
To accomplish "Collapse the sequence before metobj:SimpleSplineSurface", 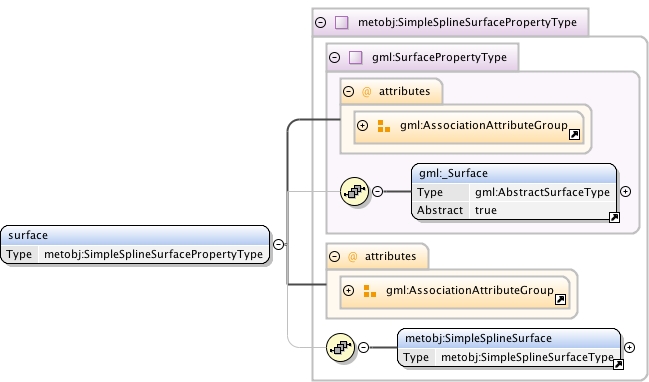I will coord(363,347).
